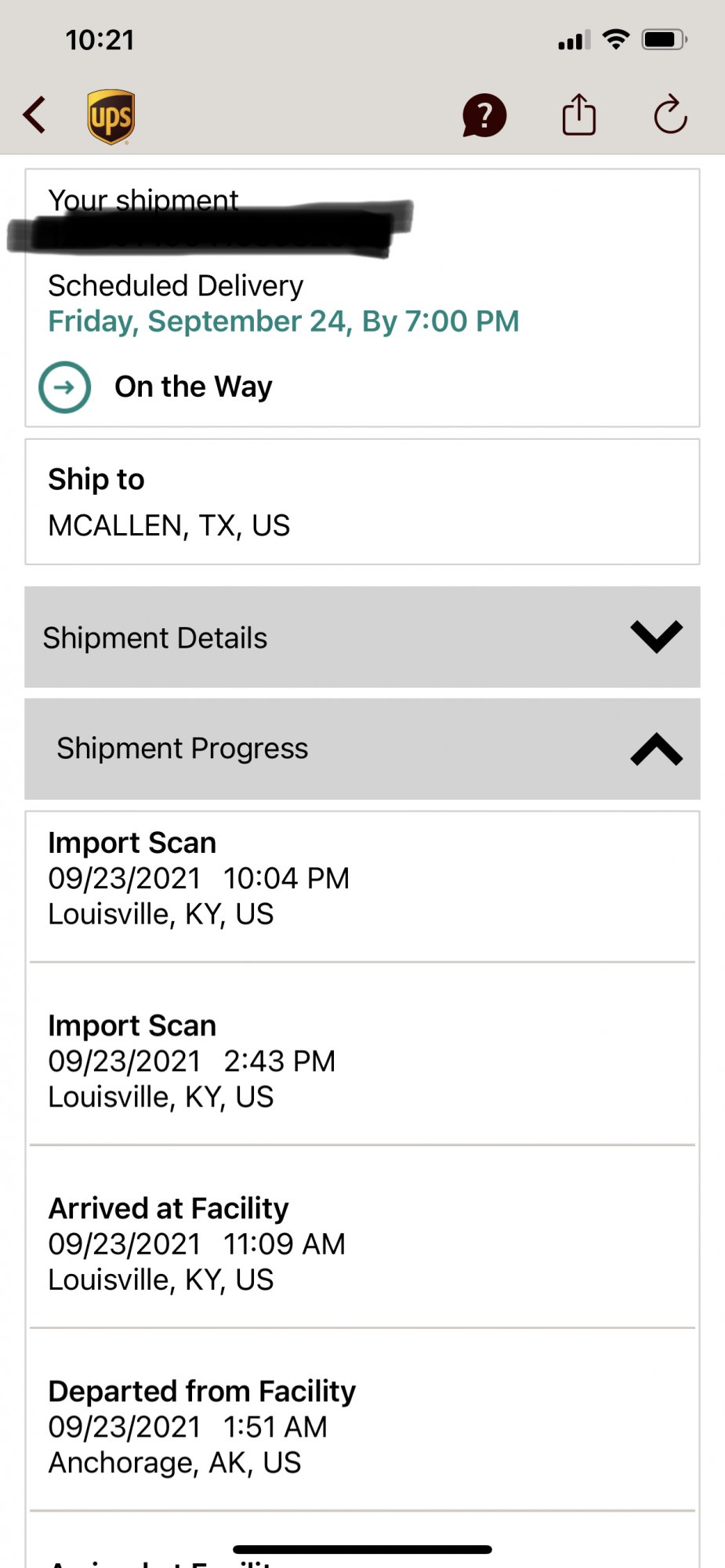Viewport: 725px width, 1568px height.
Task: Tap the cellular signal bars icon
Action: [x=574, y=41]
